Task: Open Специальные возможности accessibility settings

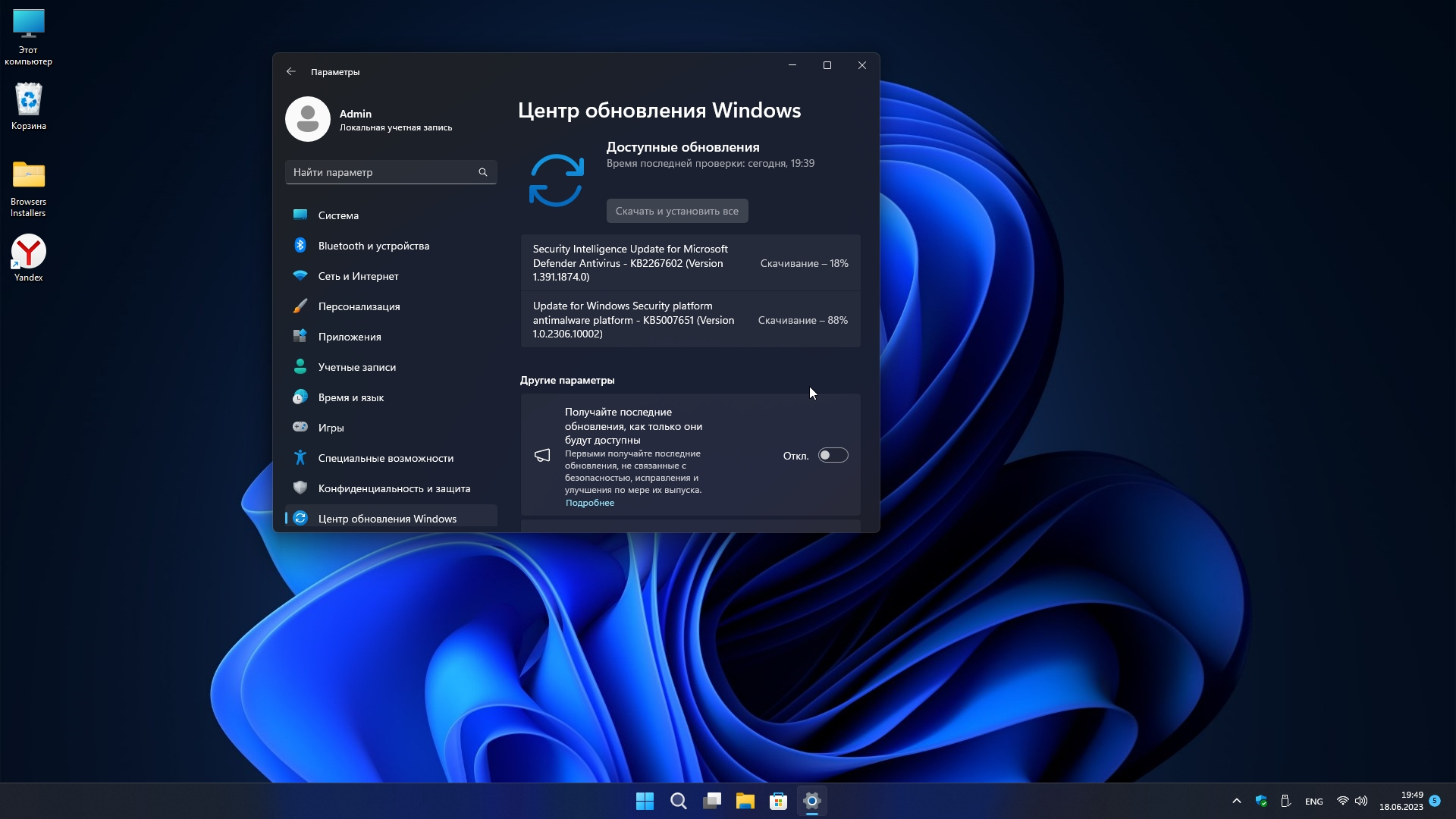Action: point(385,458)
